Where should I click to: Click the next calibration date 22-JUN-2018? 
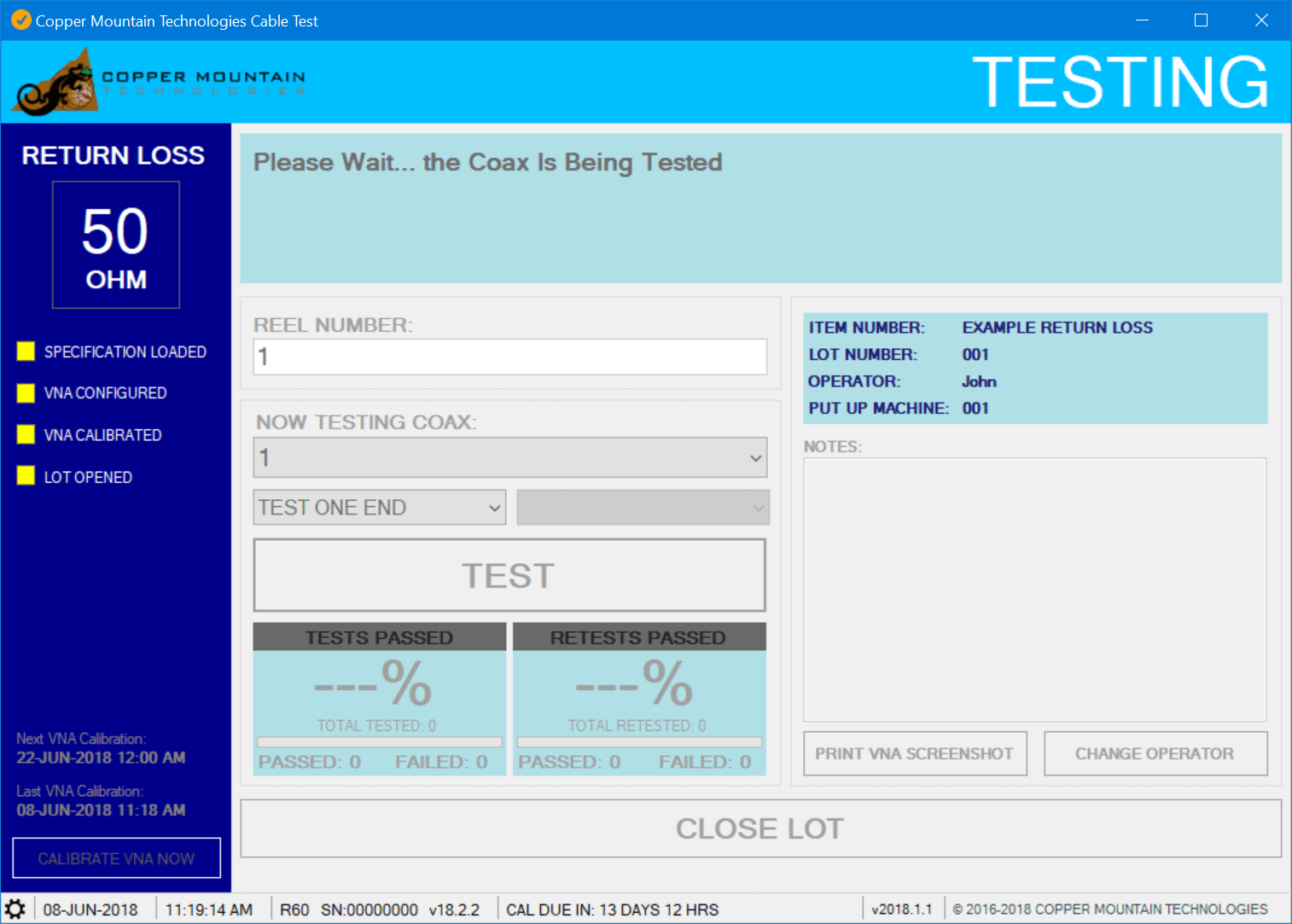click(x=101, y=758)
